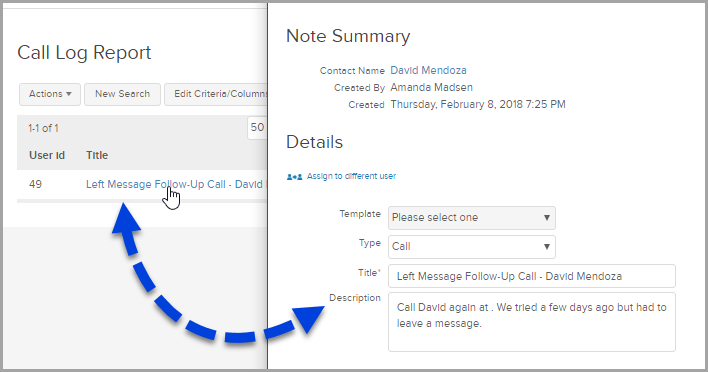
Task: Click the Call Log Report heading
Action: pos(84,52)
